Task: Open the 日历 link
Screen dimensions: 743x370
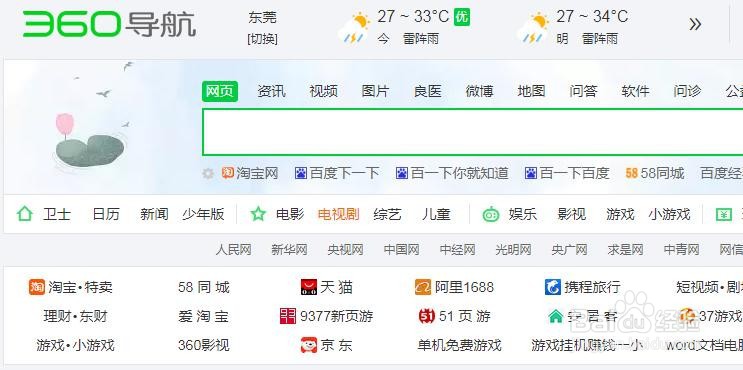Action: pyautogui.click(x=106, y=214)
